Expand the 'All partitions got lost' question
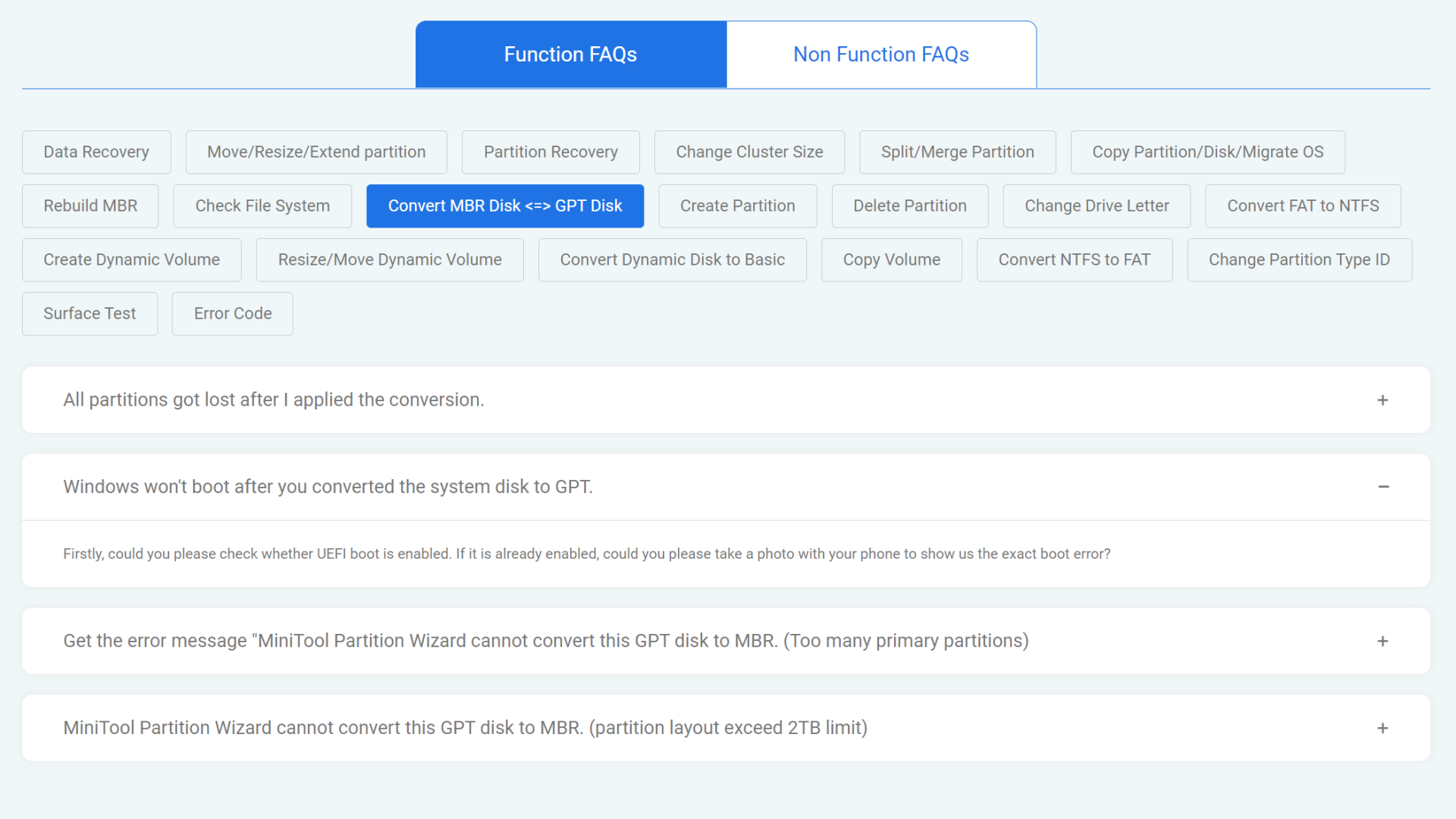 tap(1382, 400)
